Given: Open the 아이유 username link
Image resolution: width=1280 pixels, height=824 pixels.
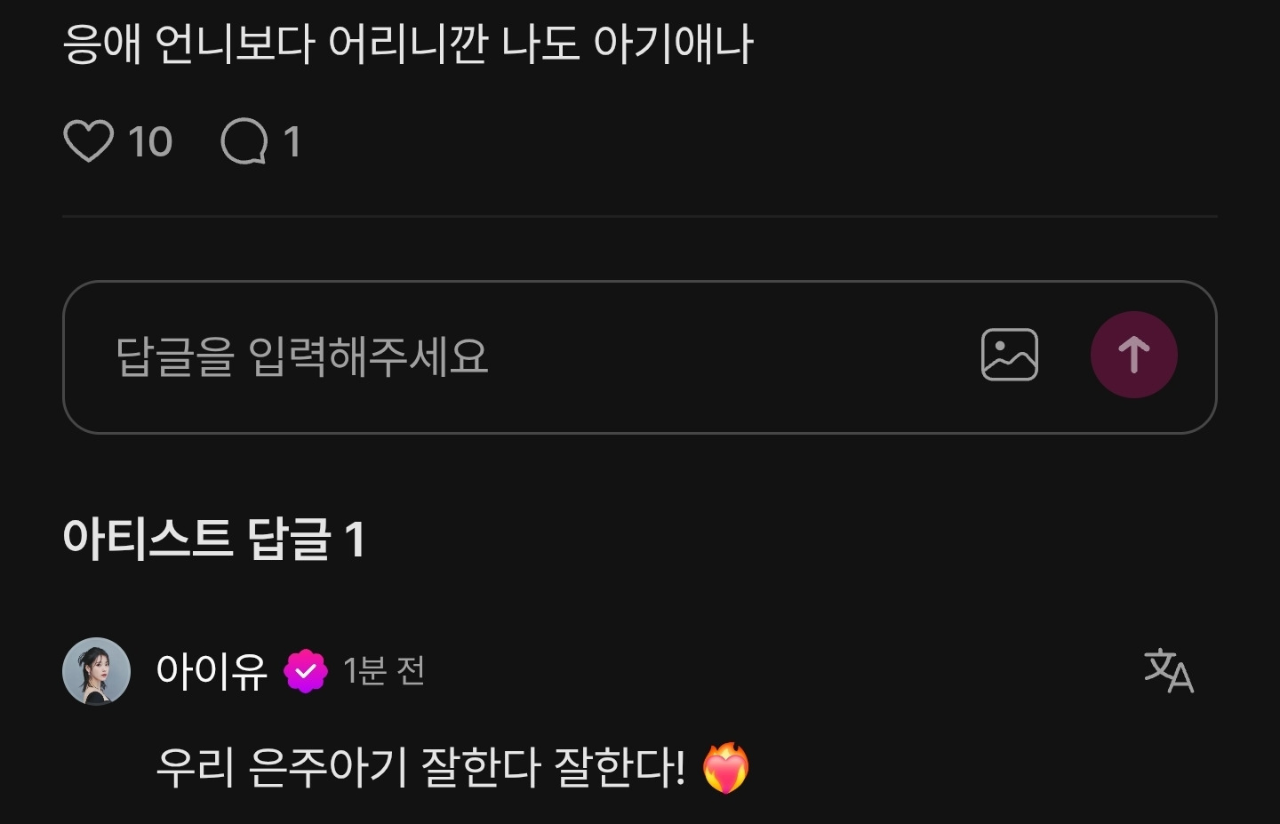Looking at the screenshot, I should [212, 671].
